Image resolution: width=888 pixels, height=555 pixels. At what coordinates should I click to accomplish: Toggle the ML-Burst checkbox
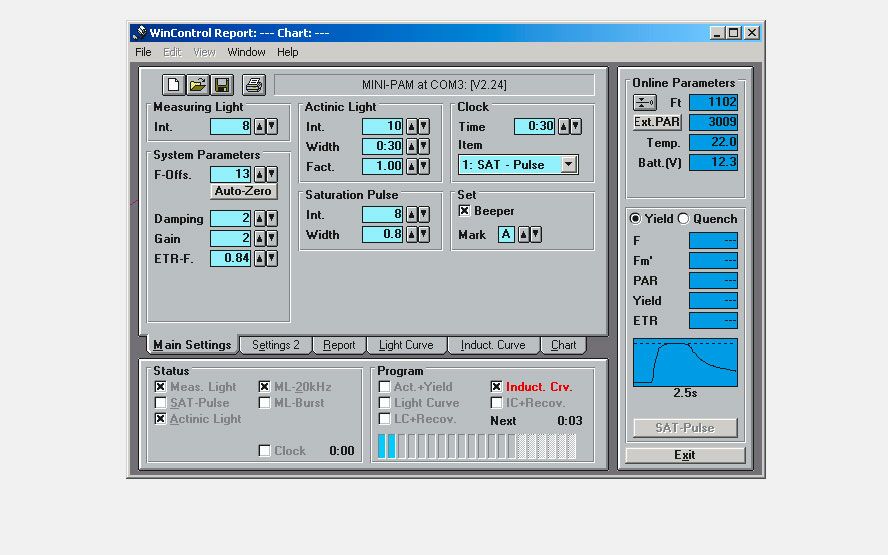pos(264,403)
